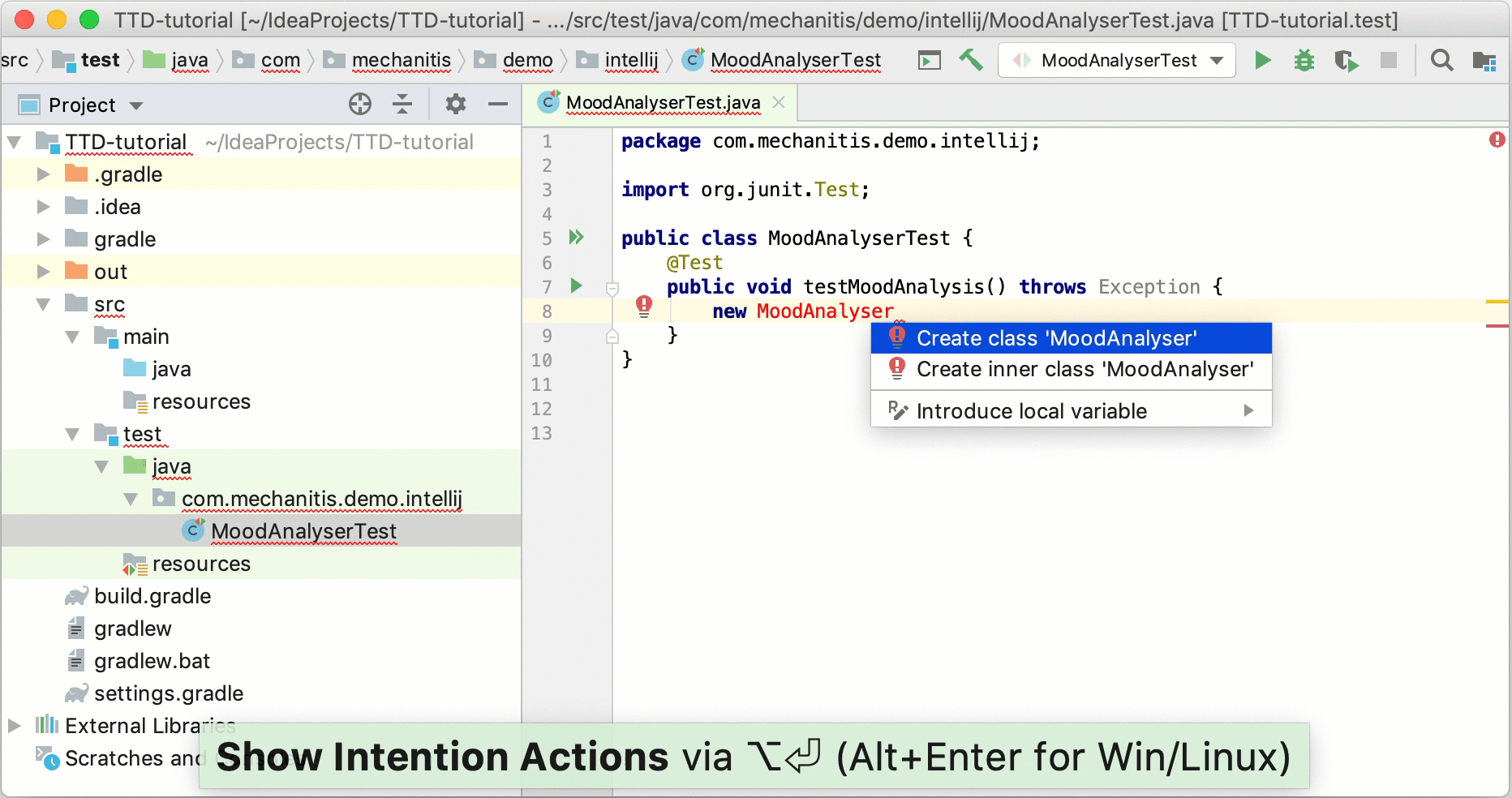Image resolution: width=1512 pixels, height=798 pixels.
Task: Click the package declaration on line 1
Action: 831,141
